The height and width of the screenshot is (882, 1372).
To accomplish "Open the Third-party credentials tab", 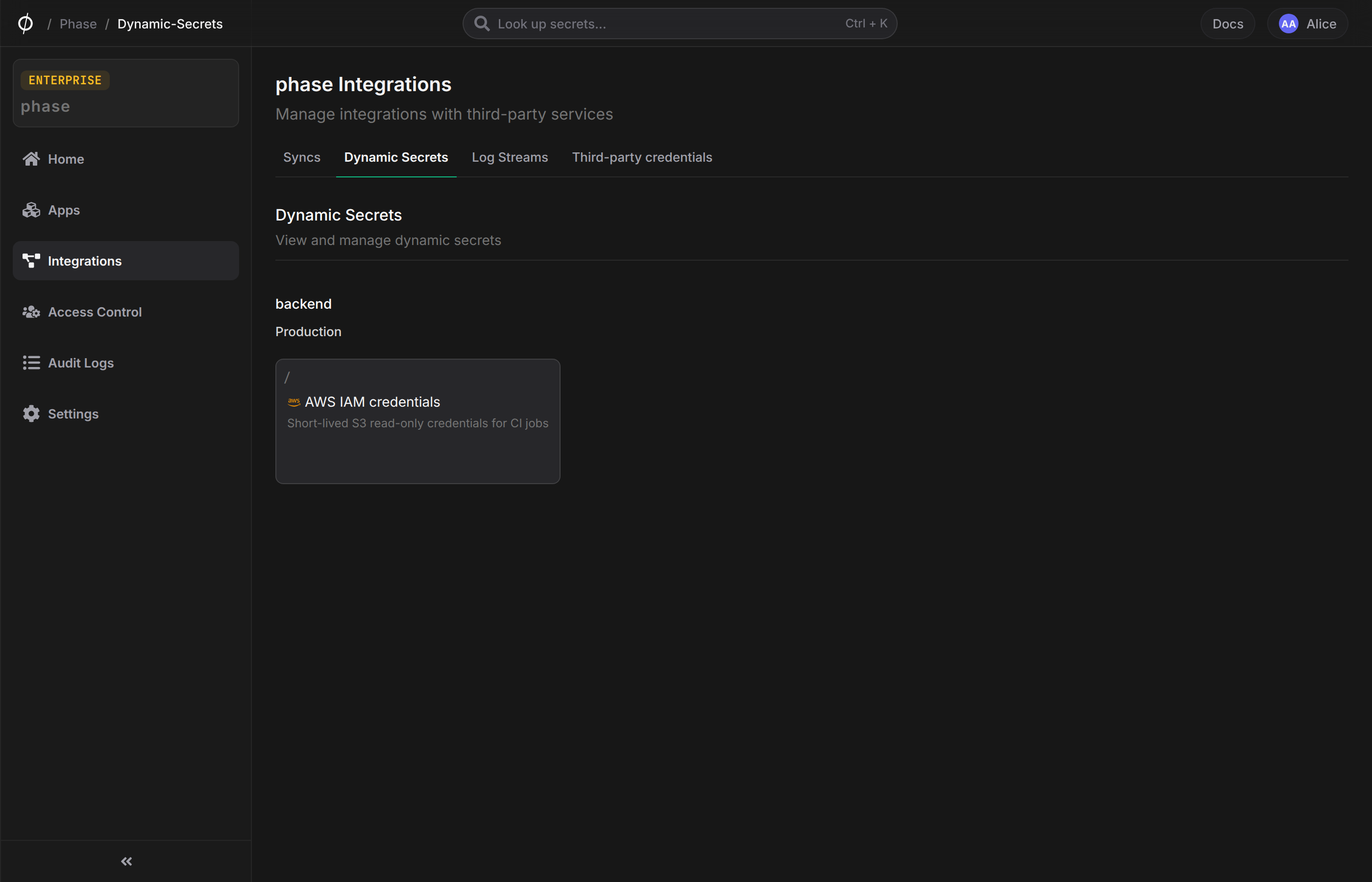I will click(642, 157).
